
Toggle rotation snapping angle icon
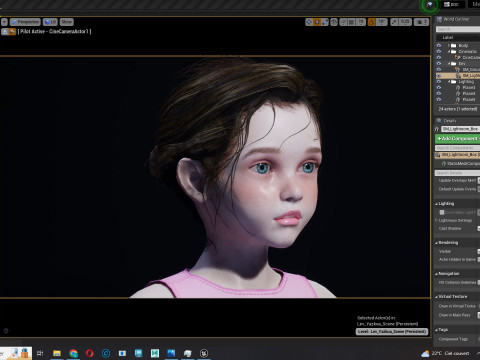[x=372, y=22]
